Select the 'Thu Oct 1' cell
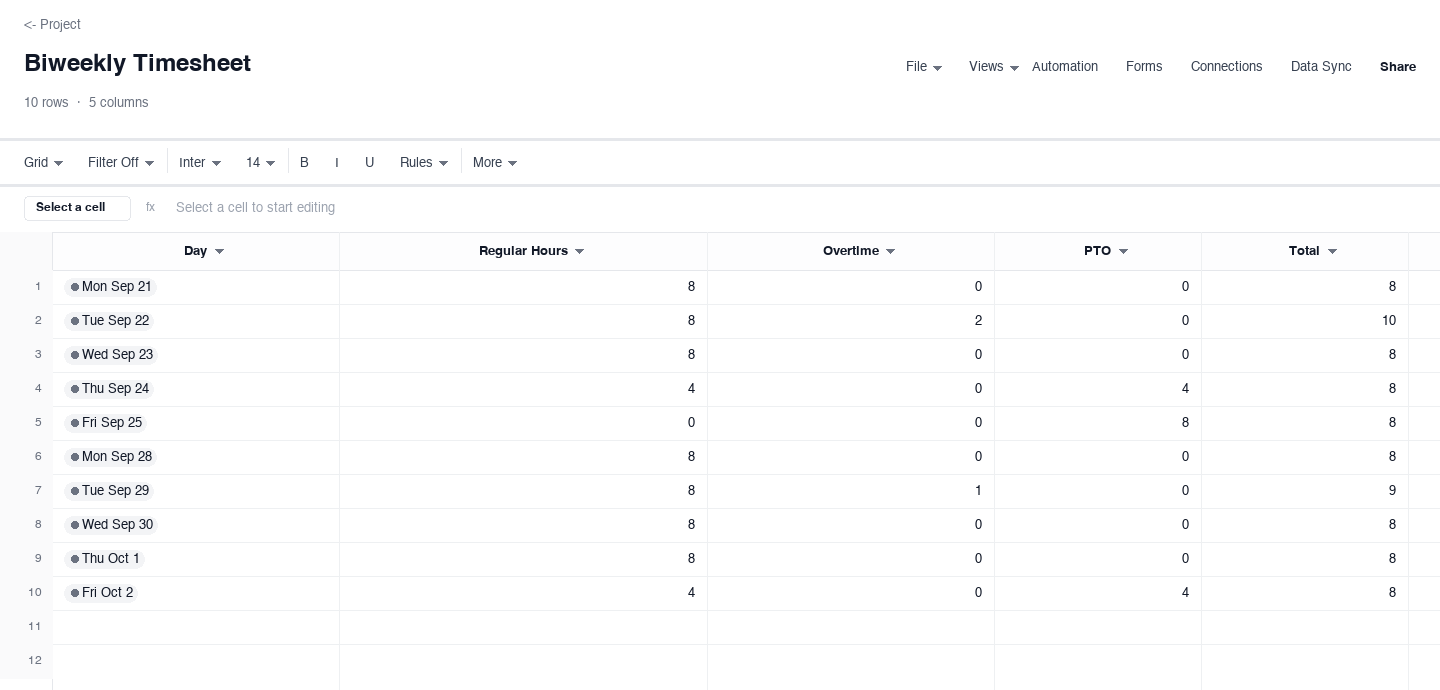Image resolution: width=1440 pixels, height=690 pixels. click(196, 559)
